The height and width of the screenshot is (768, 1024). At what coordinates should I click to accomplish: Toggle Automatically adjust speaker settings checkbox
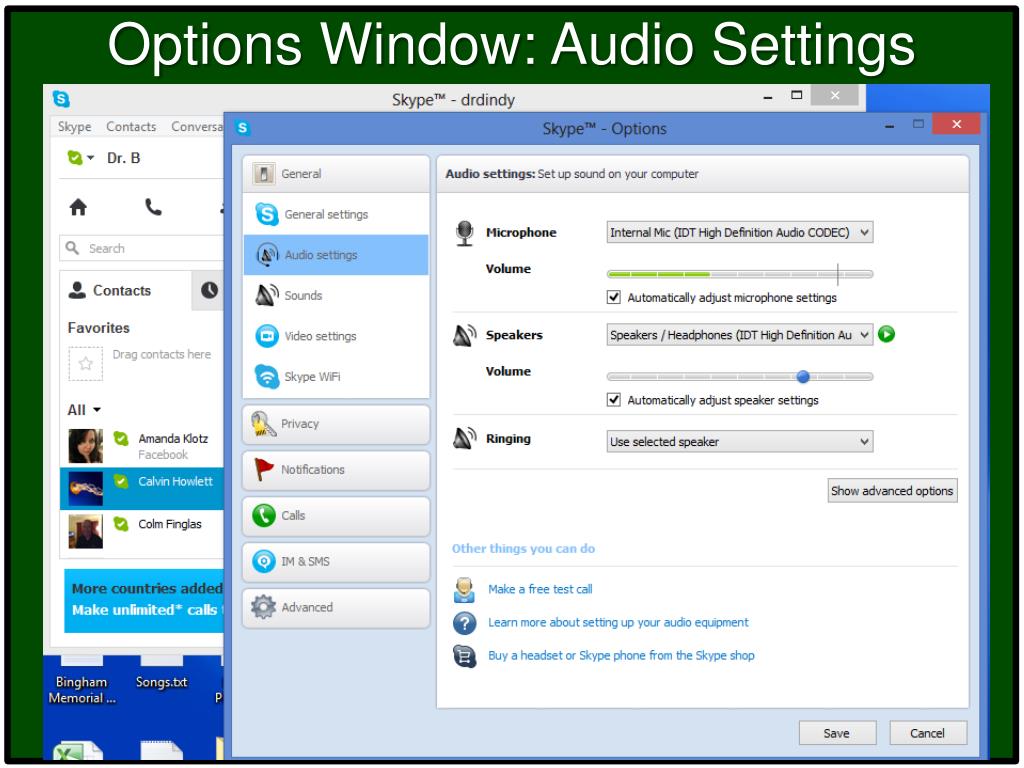pyautogui.click(x=613, y=400)
